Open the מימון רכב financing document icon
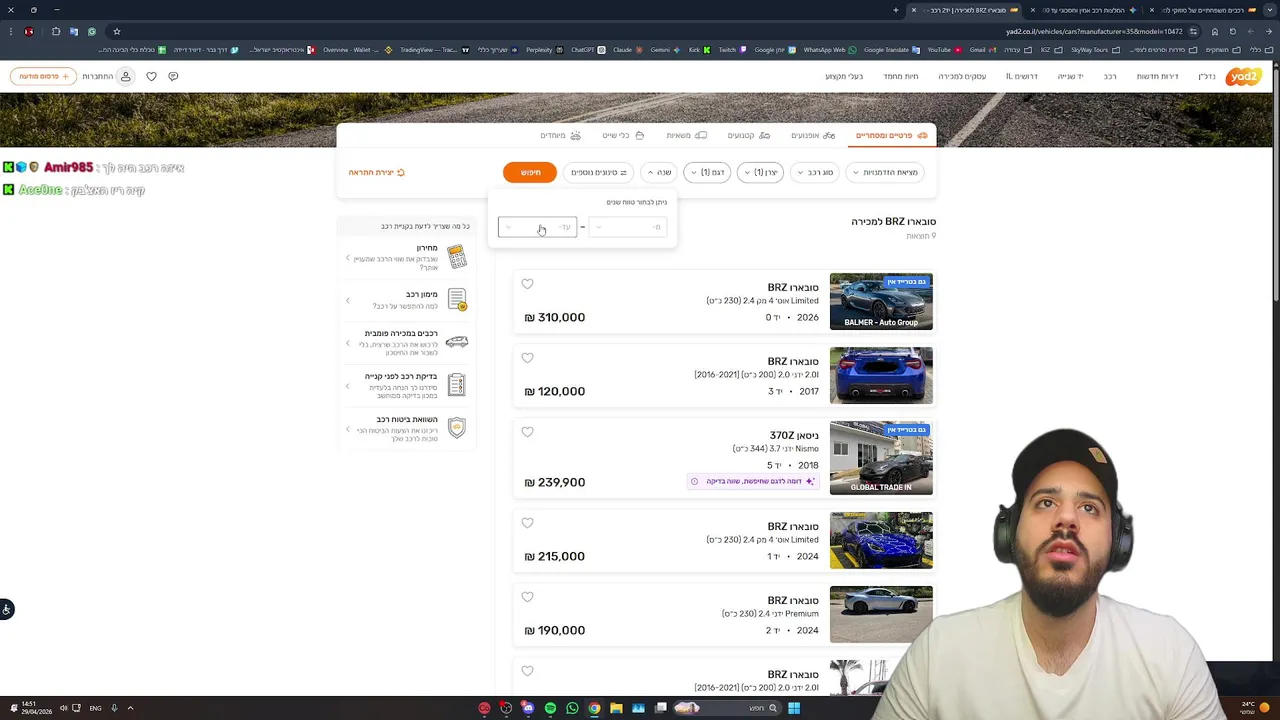Viewport: 1280px width, 720px height. pyautogui.click(x=457, y=299)
